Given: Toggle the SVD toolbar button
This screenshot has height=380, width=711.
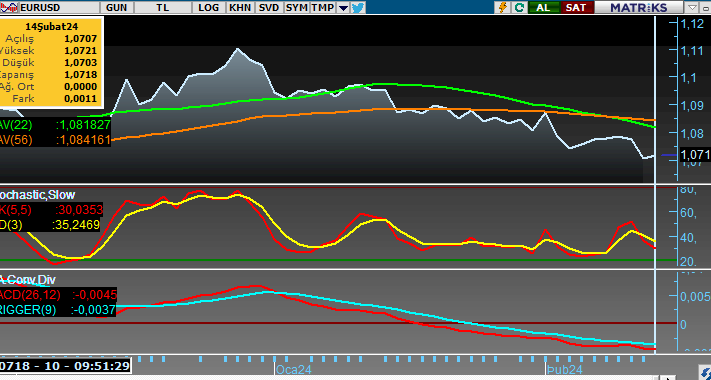Looking at the screenshot, I should (x=269, y=7).
